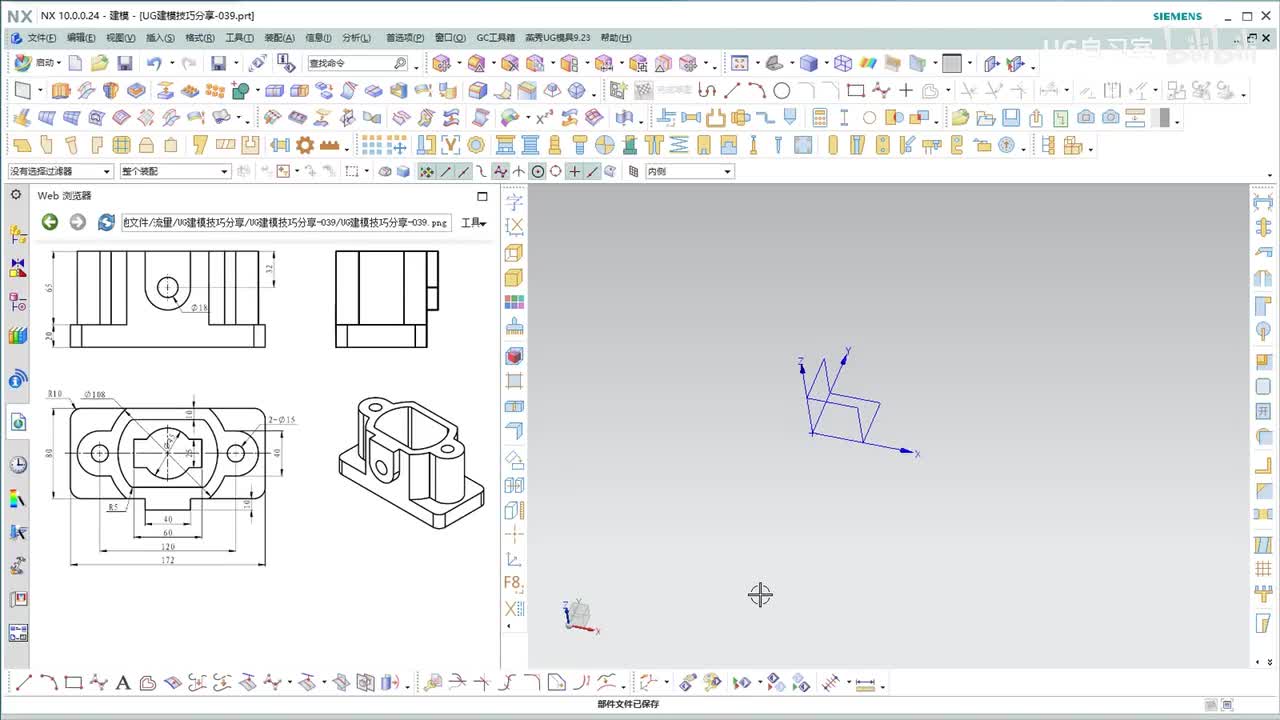Open the GC工具箱 menu

495,38
